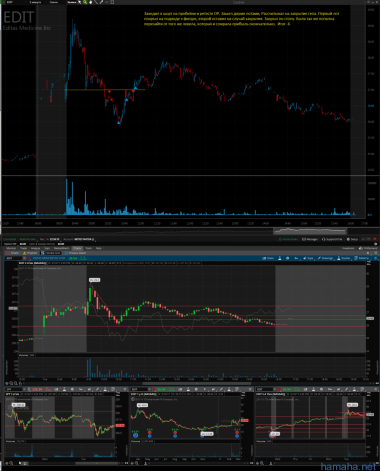Click the EDIT symbol input field
The width and height of the screenshot is (380, 471).
[14, 258]
